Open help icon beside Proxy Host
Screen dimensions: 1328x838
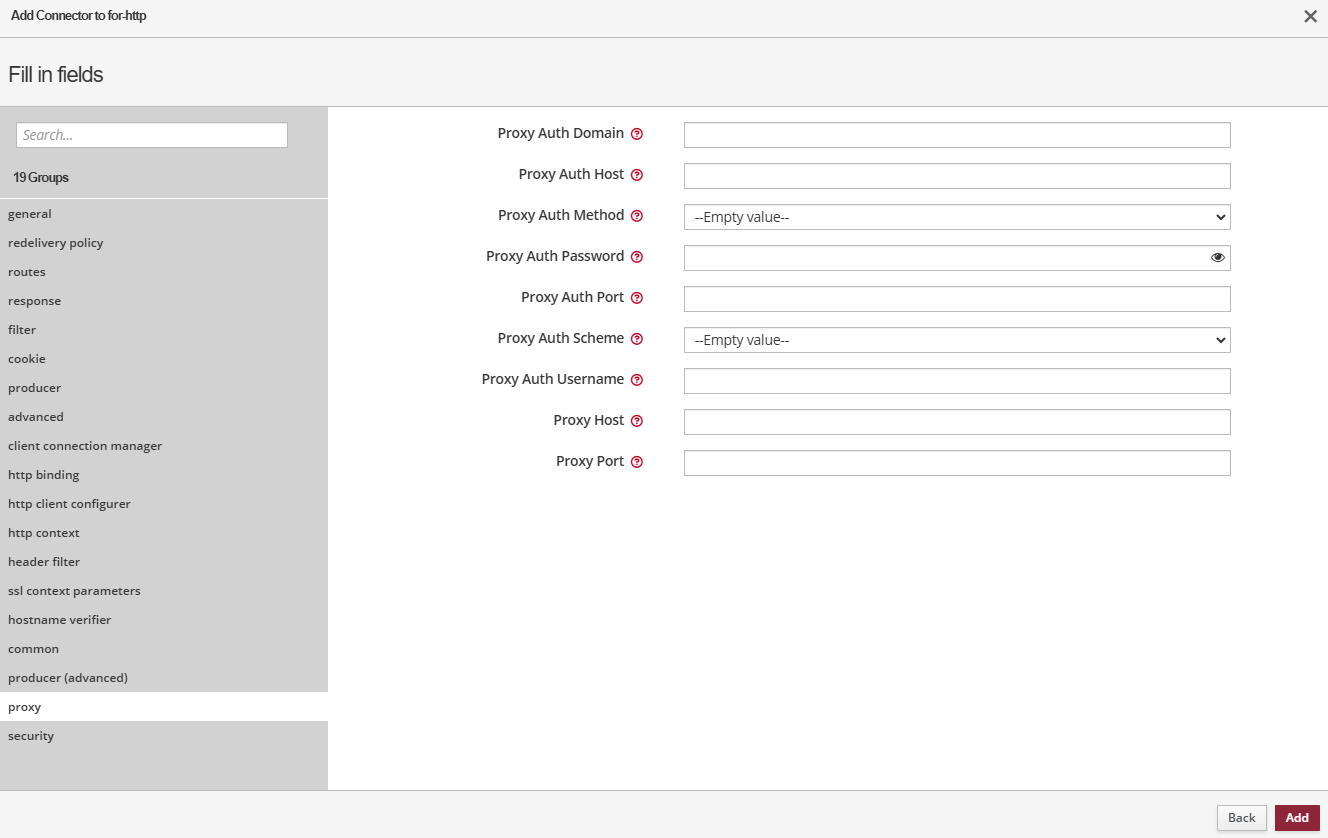coord(637,421)
